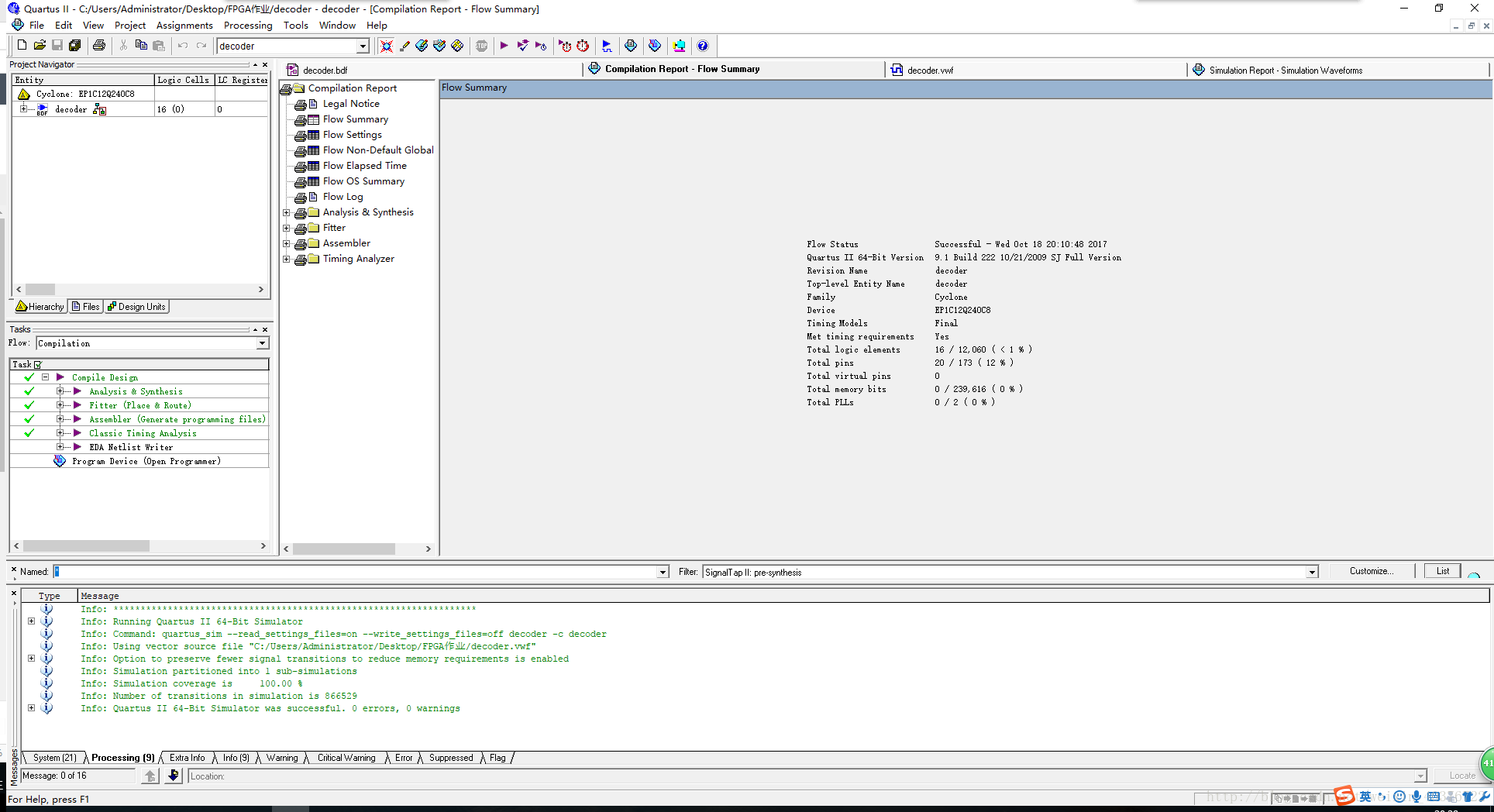Viewport: 1494px width, 812px height.
Task: Start Simulation with the waveform arrow icon
Action: (x=607, y=46)
